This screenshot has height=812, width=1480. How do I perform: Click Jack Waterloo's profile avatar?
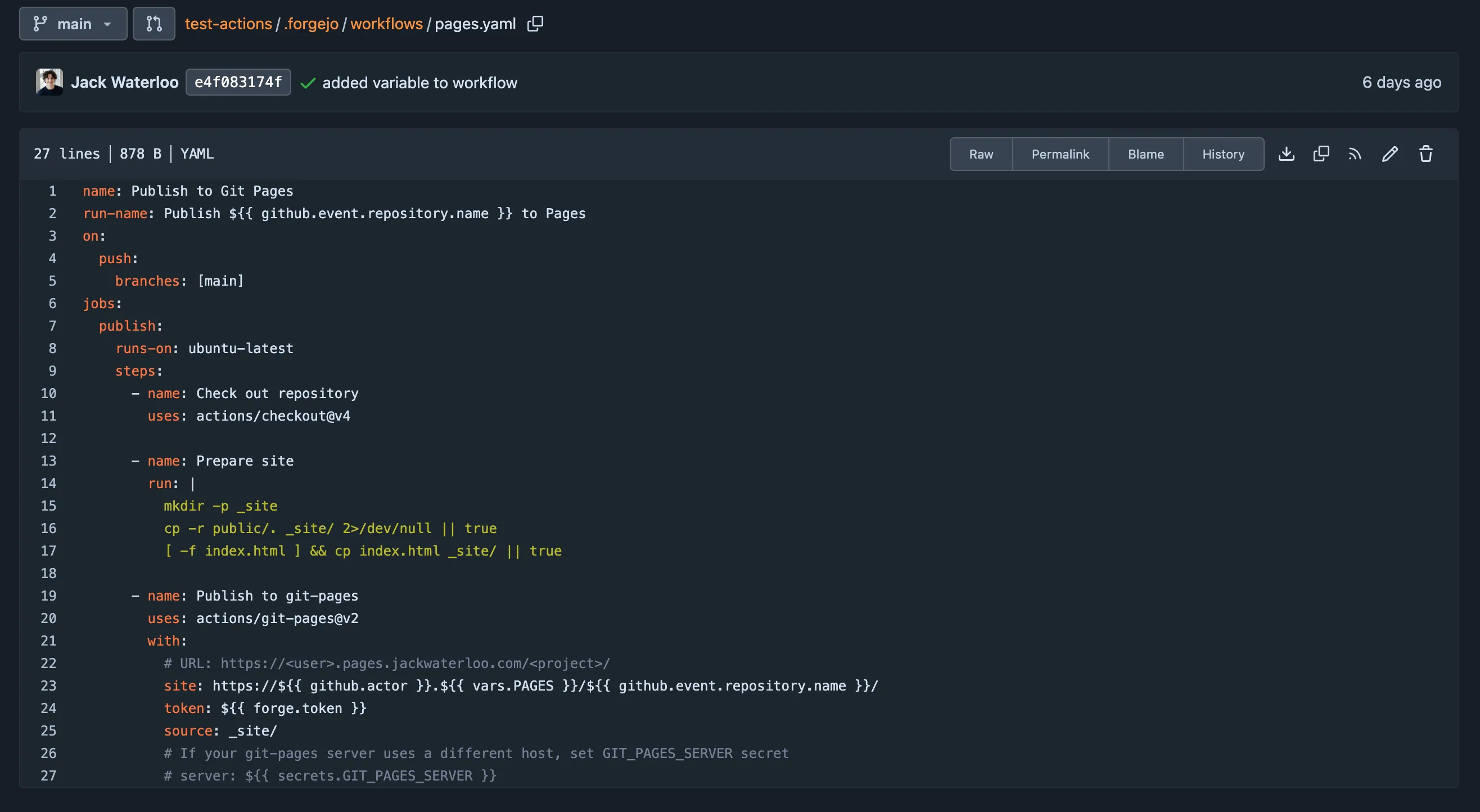click(49, 82)
